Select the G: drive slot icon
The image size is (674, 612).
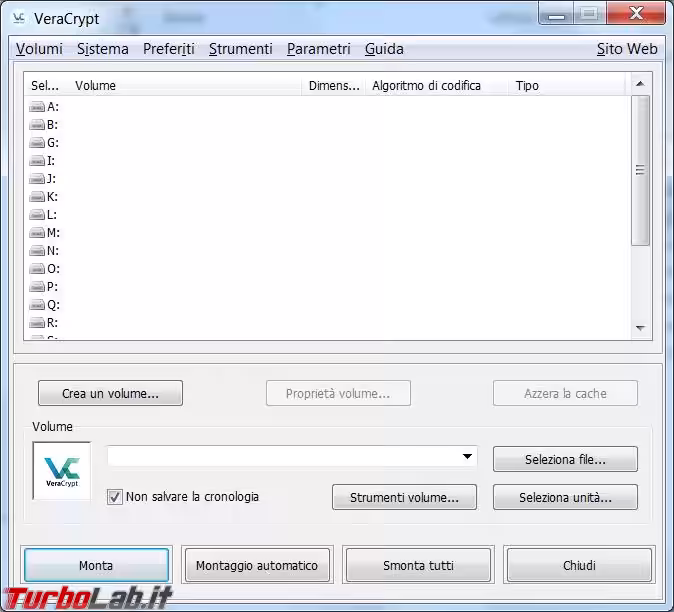pyautogui.click(x=37, y=143)
